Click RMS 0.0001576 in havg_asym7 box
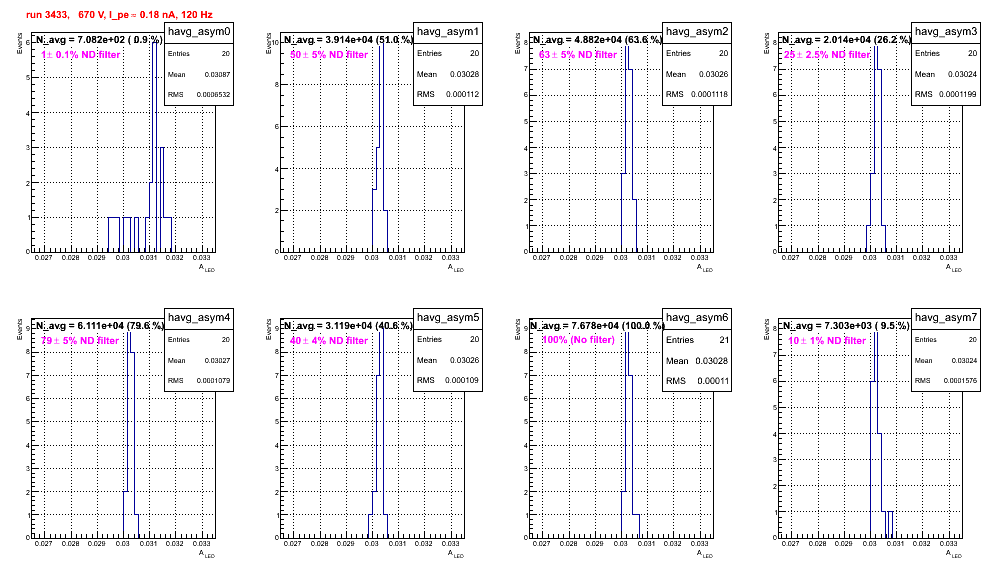This screenshot has height=572, width=996. (946, 380)
